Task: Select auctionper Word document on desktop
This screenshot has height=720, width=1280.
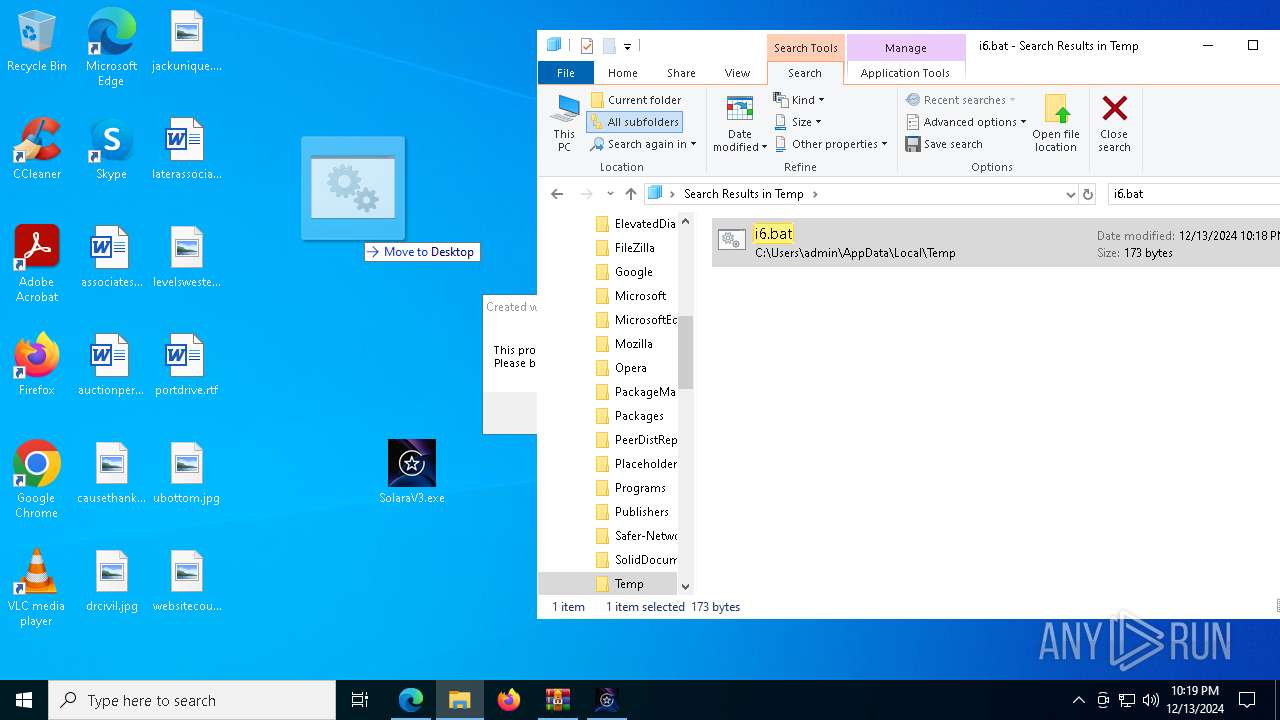Action: click(x=111, y=366)
